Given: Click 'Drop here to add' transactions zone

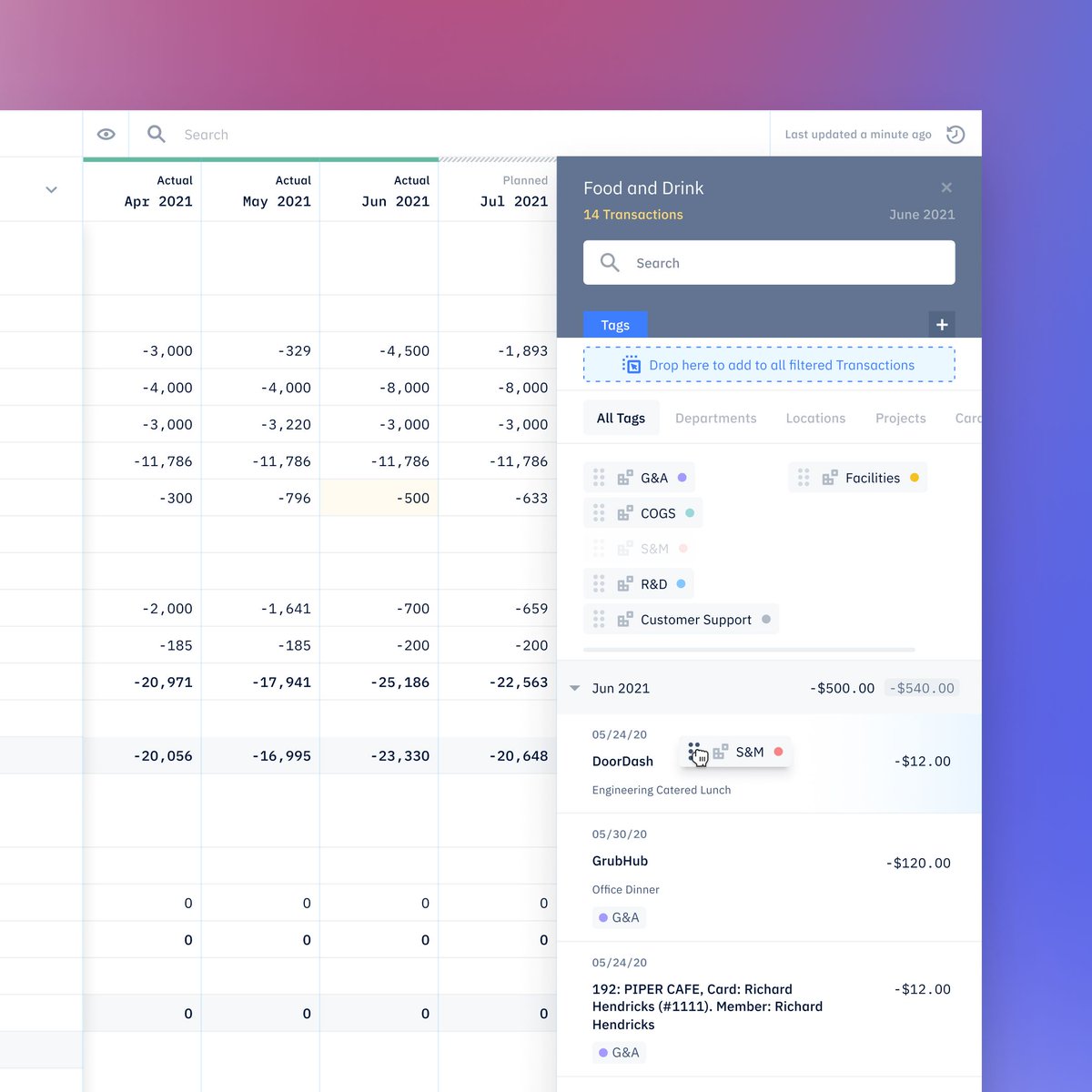Looking at the screenshot, I should [x=769, y=365].
